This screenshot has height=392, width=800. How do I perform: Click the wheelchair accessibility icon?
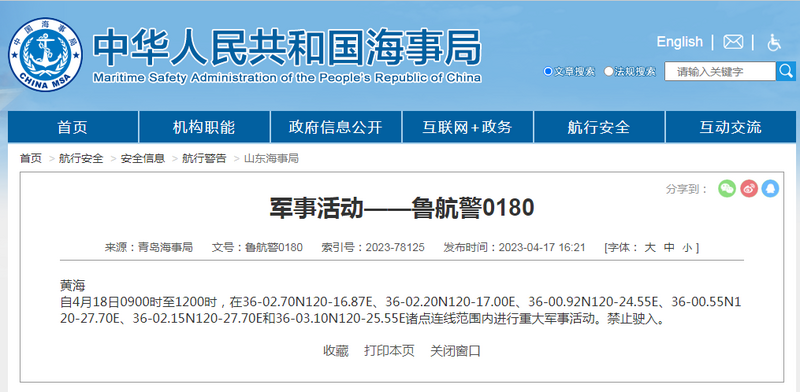click(x=774, y=42)
